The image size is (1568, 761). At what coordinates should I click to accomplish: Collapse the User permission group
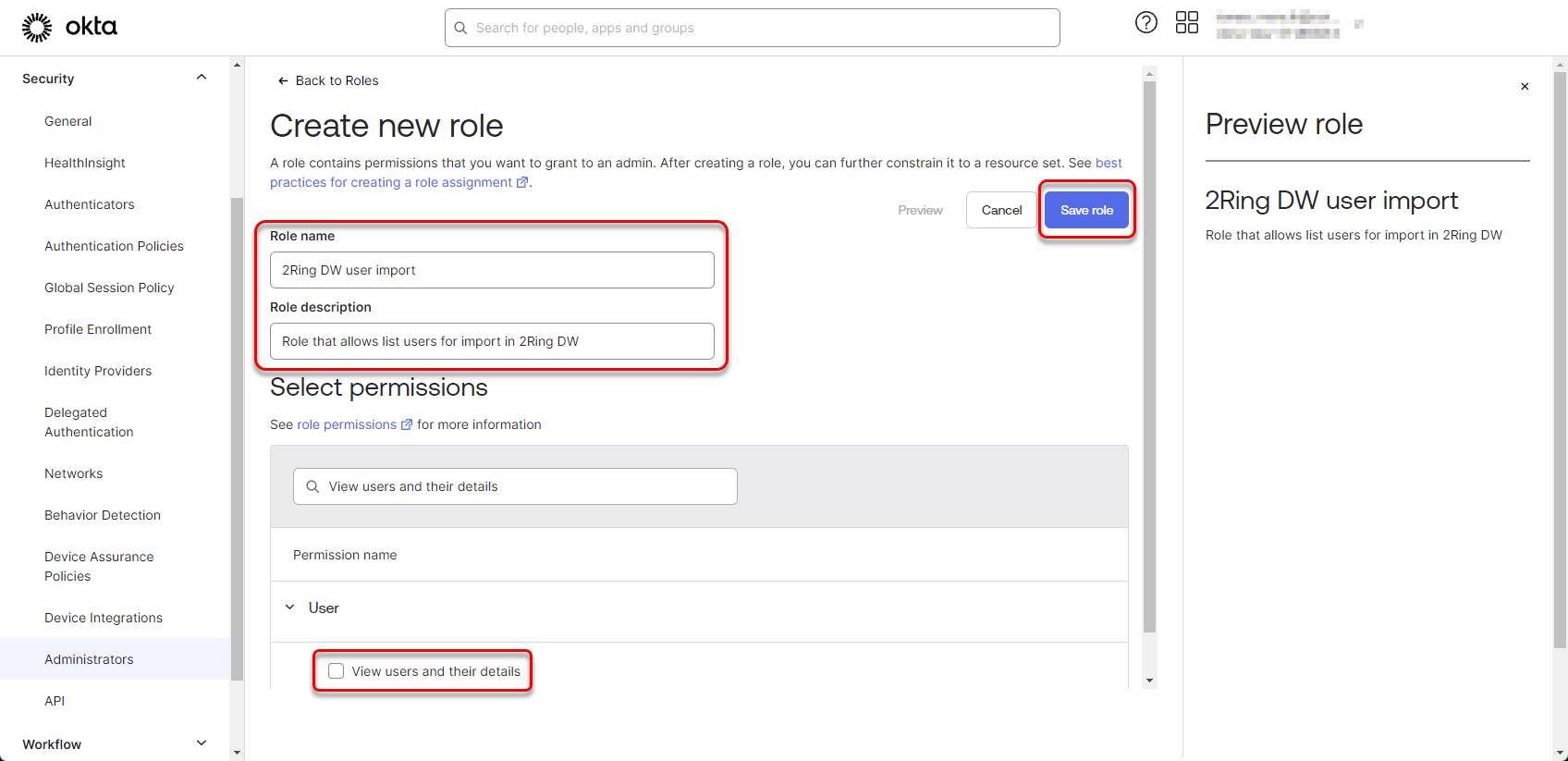click(x=289, y=608)
